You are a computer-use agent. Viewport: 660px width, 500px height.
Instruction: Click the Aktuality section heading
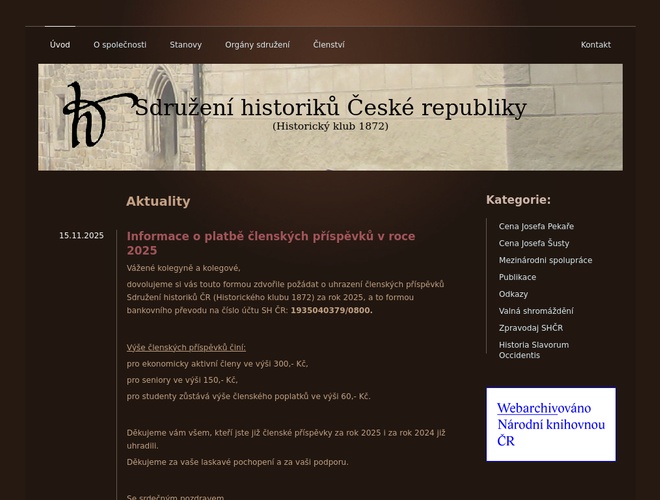pos(158,201)
